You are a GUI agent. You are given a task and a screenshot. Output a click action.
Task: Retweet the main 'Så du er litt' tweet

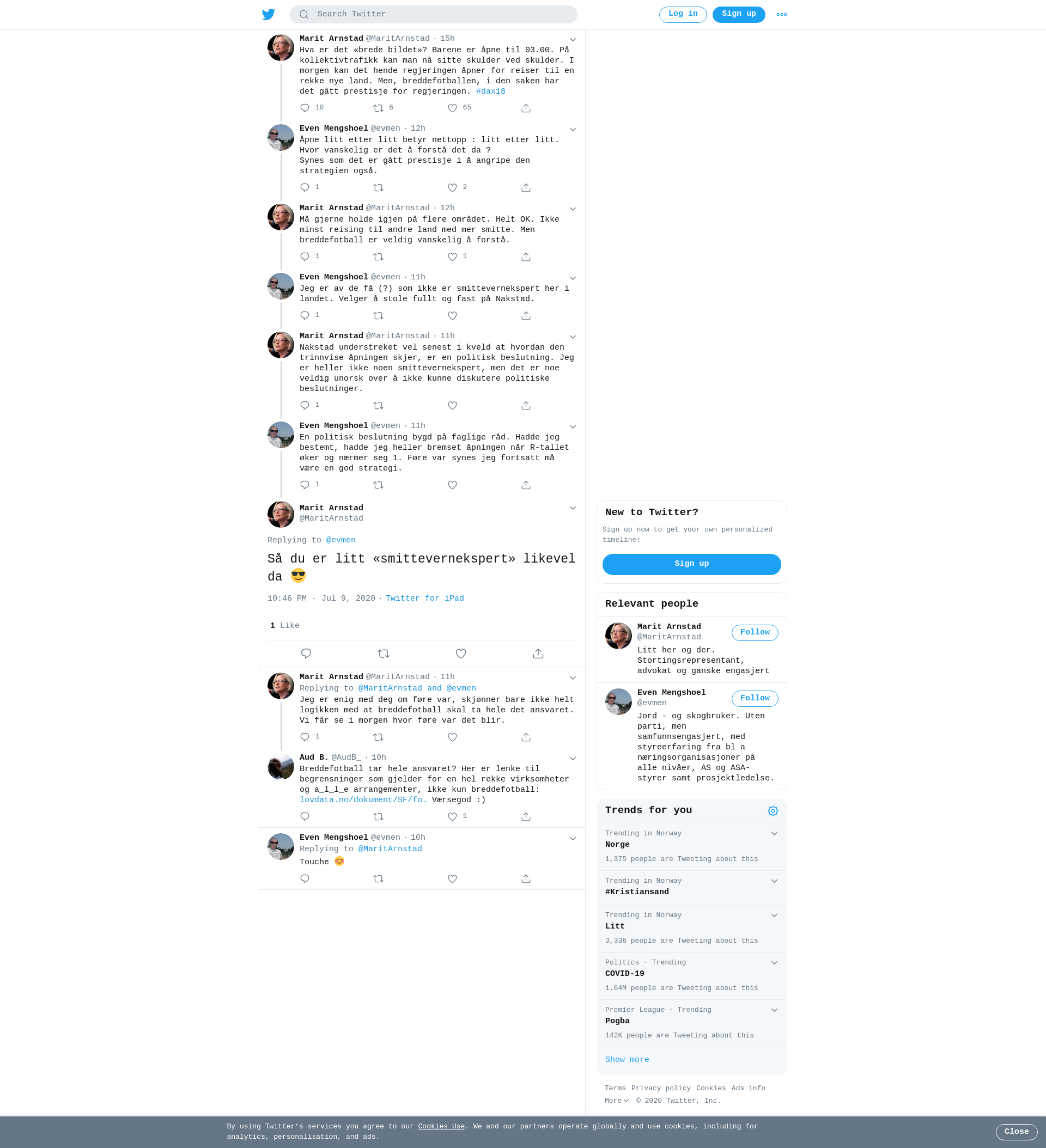[384, 654]
